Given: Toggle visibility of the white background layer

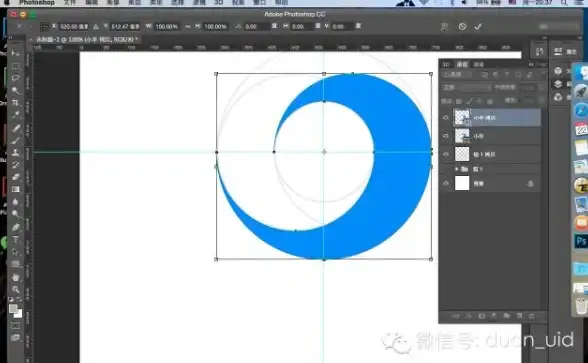Looking at the screenshot, I should [446, 183].
